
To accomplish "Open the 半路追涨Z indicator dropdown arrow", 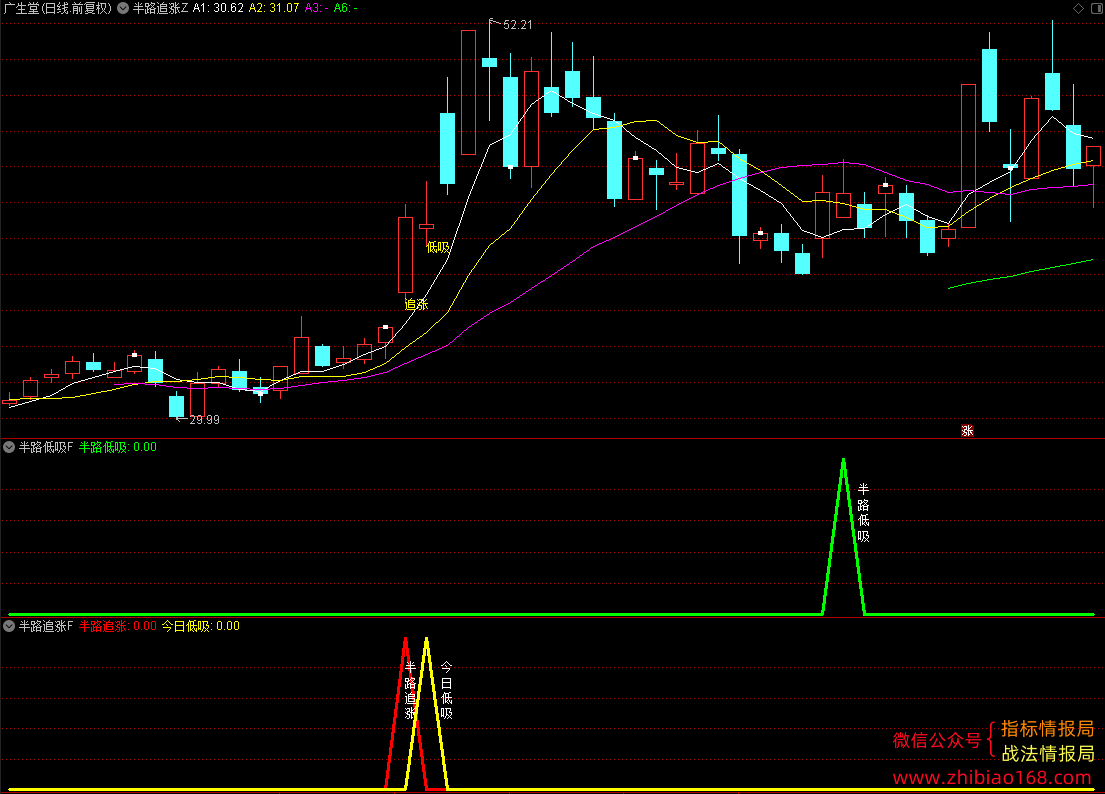I will 123,8.
